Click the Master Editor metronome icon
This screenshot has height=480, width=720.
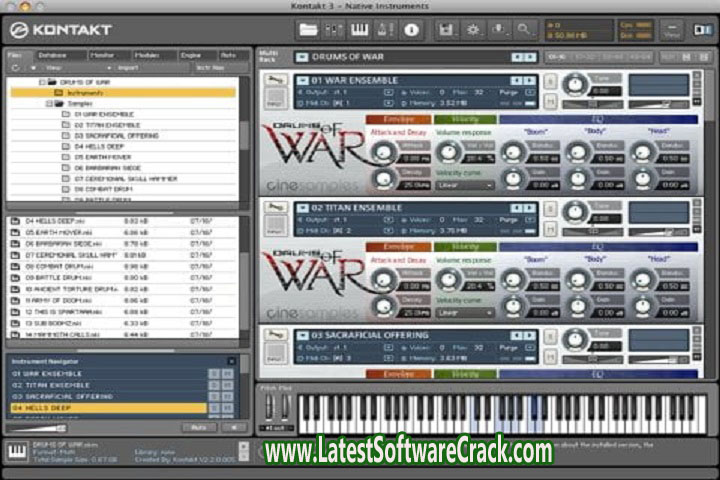tap(385, 30)
